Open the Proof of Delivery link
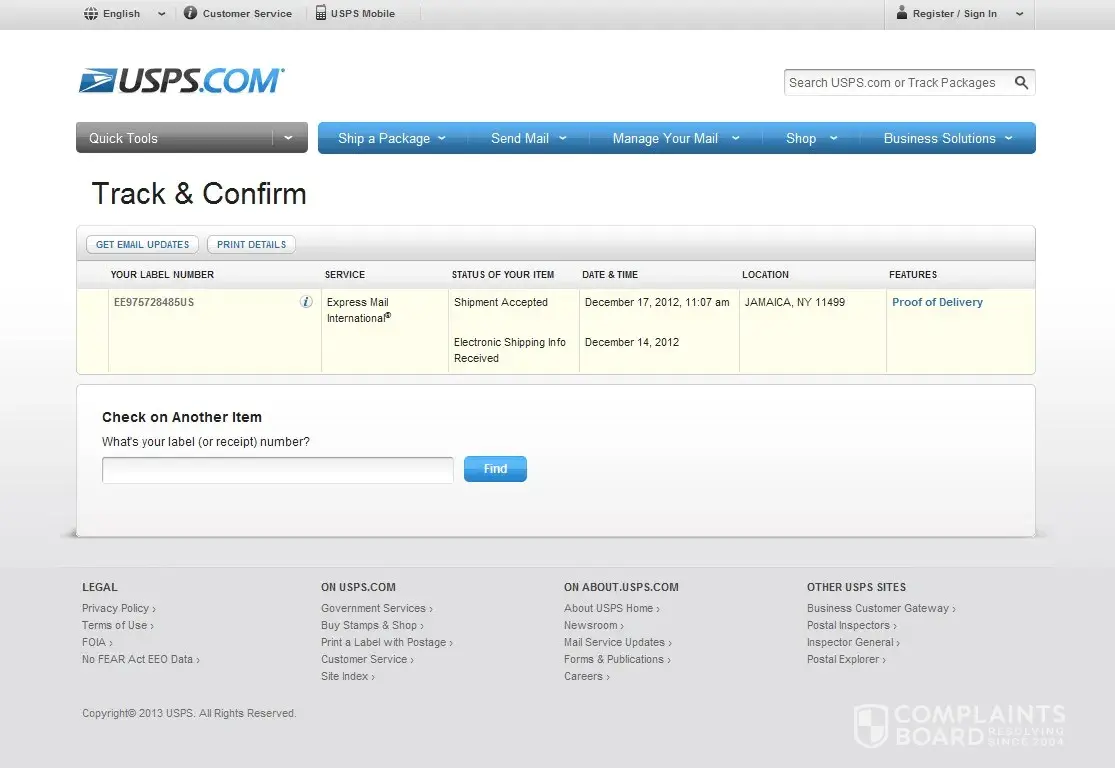Screen dimensions: 1115x768 (937, 302)
